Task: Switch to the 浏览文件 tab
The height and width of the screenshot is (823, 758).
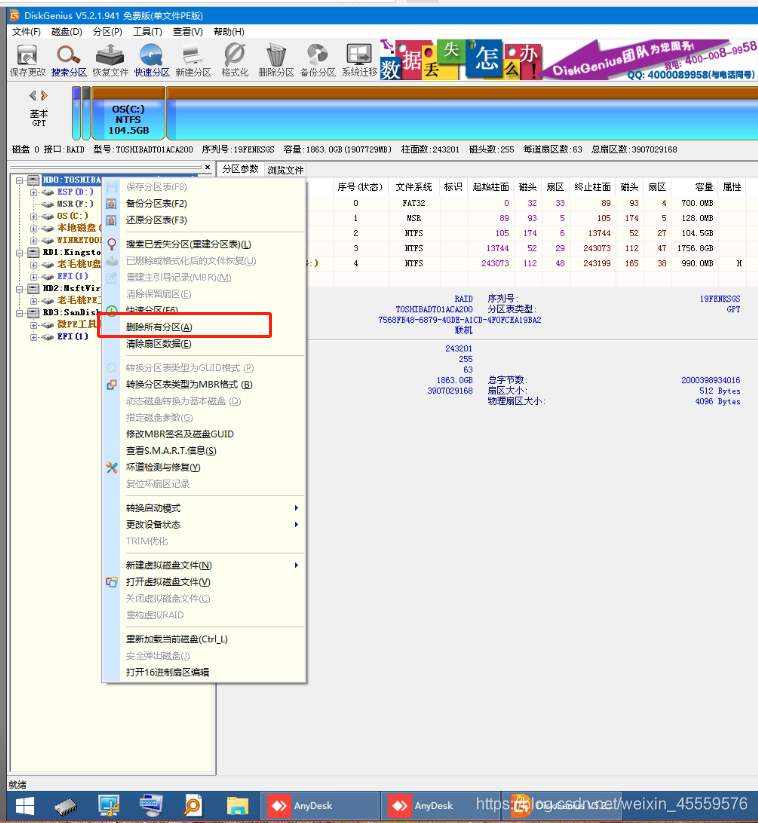Action: pyautogui.click(x=286, y=170)
